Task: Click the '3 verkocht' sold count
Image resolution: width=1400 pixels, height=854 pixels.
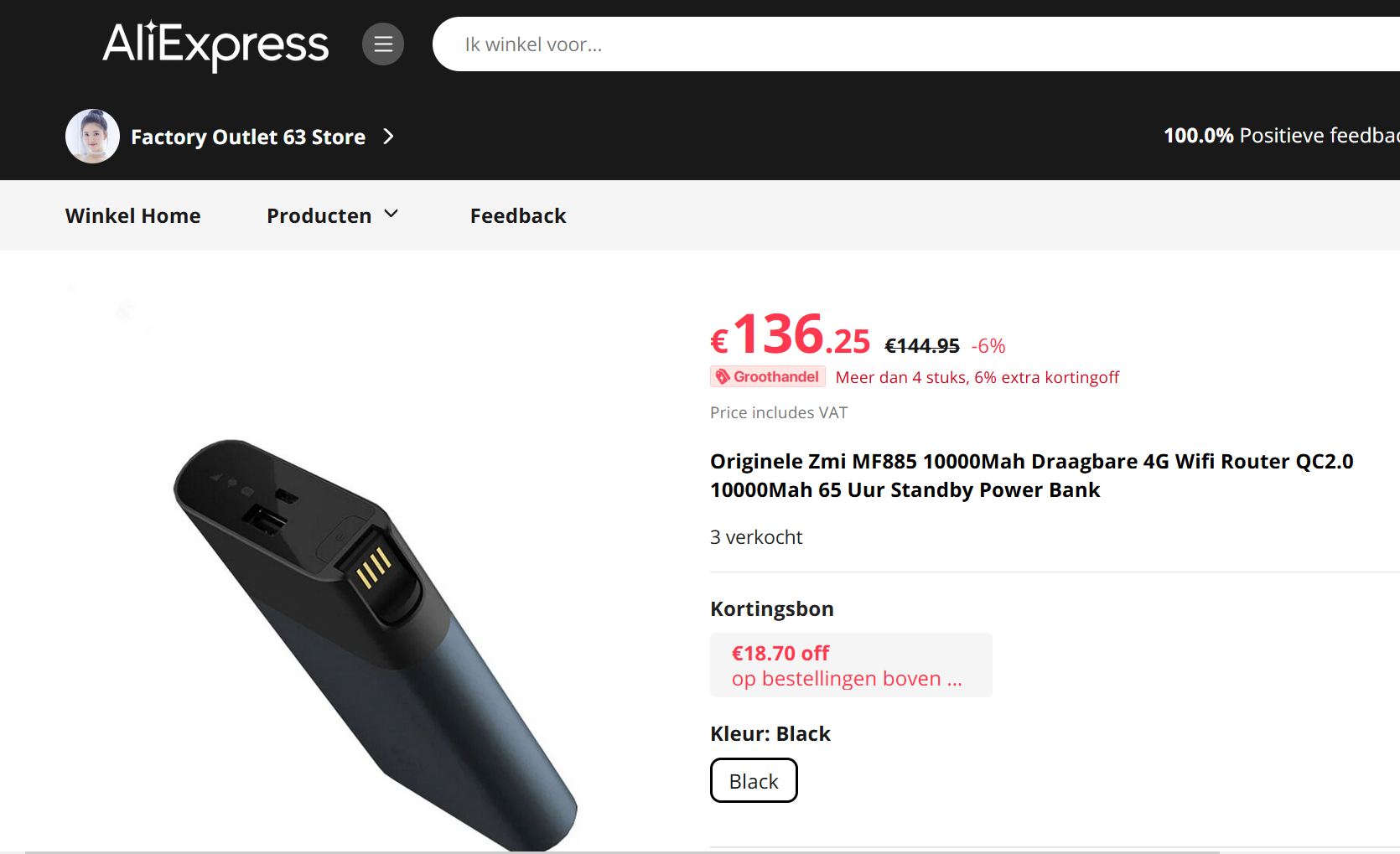Action: (756, 537)
